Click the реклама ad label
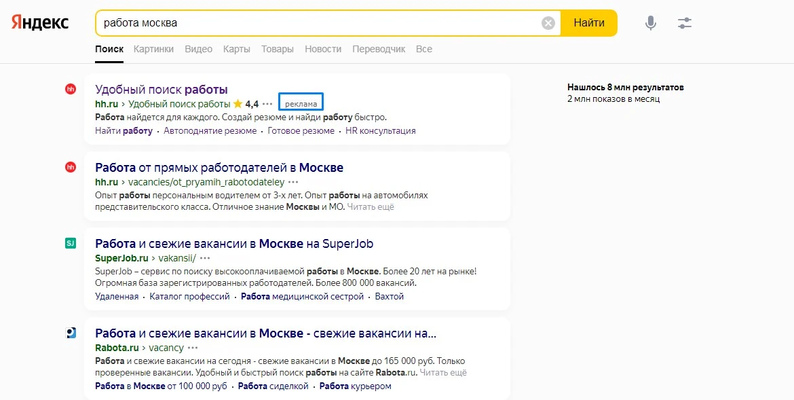The width and height of the screenshot is (794, 400). click(x=301, y=104)
